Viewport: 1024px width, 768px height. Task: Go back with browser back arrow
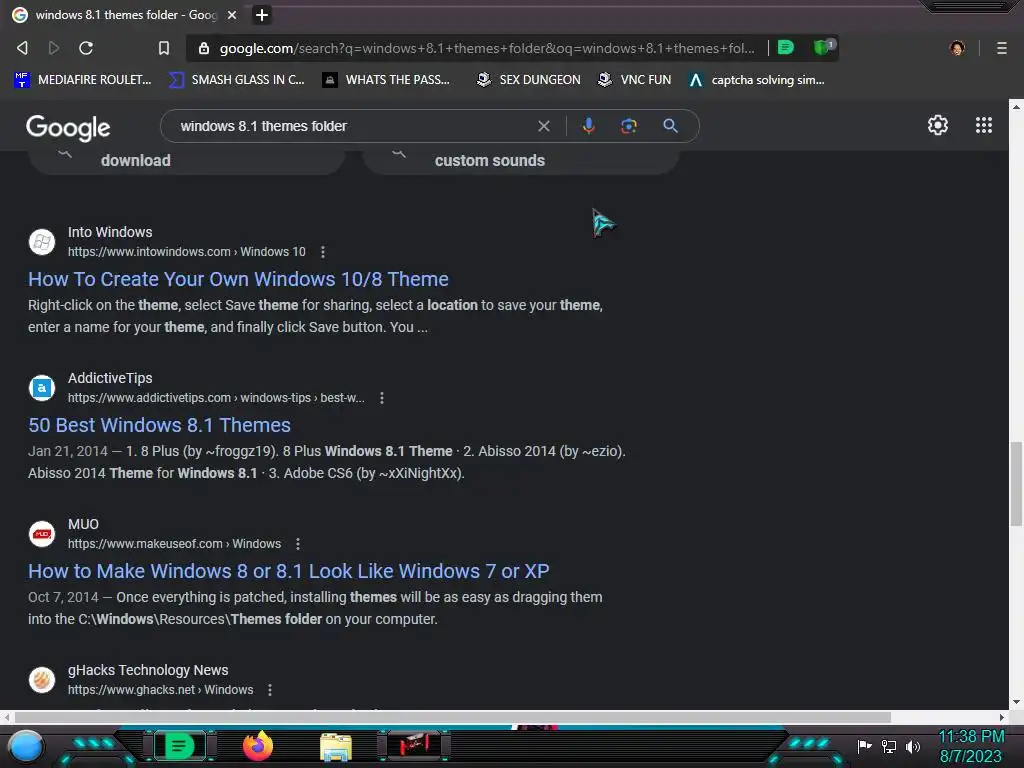(x=22, y=48)
